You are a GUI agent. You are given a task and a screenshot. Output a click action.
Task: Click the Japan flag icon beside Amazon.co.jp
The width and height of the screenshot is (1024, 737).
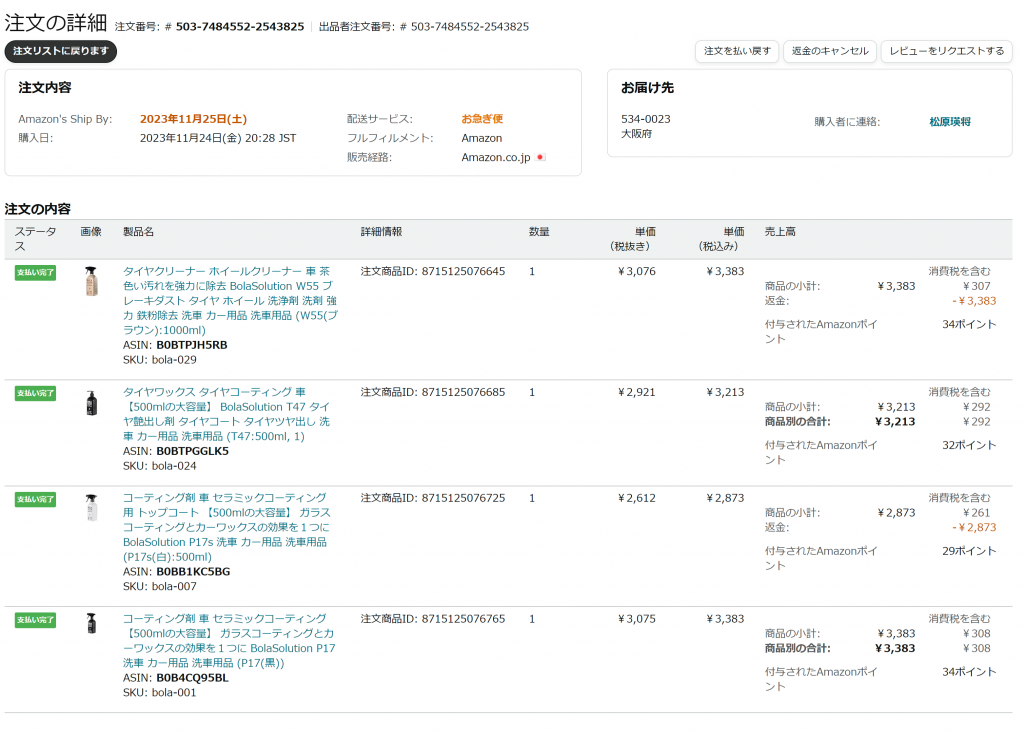(540, 157)
